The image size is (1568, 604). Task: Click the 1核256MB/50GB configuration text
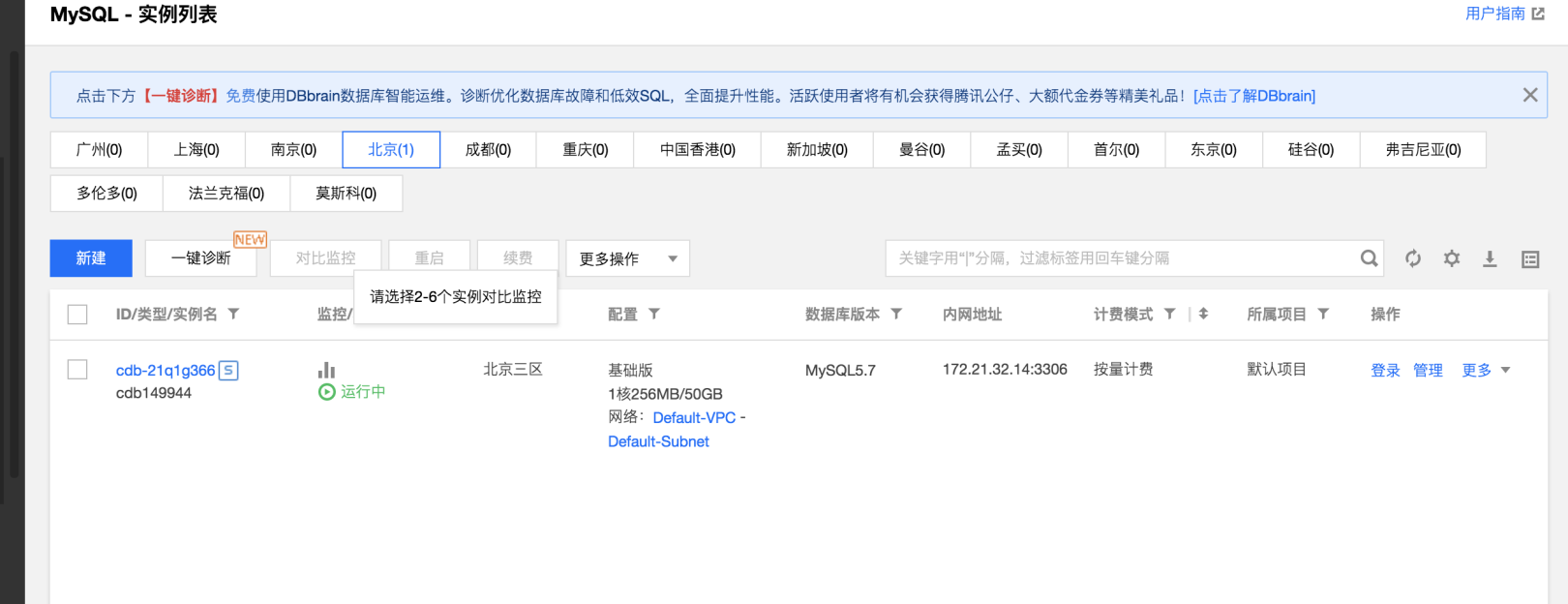point(665,394)
